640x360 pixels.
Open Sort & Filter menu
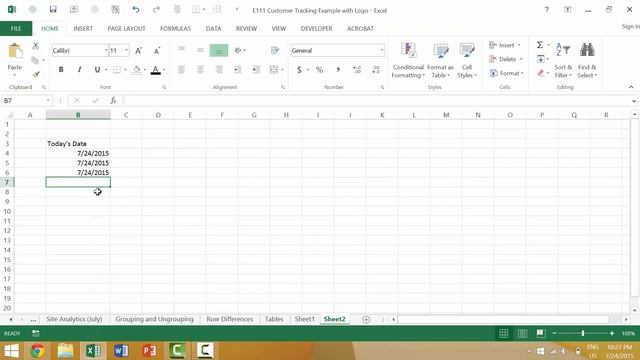[x=563, y=60]
